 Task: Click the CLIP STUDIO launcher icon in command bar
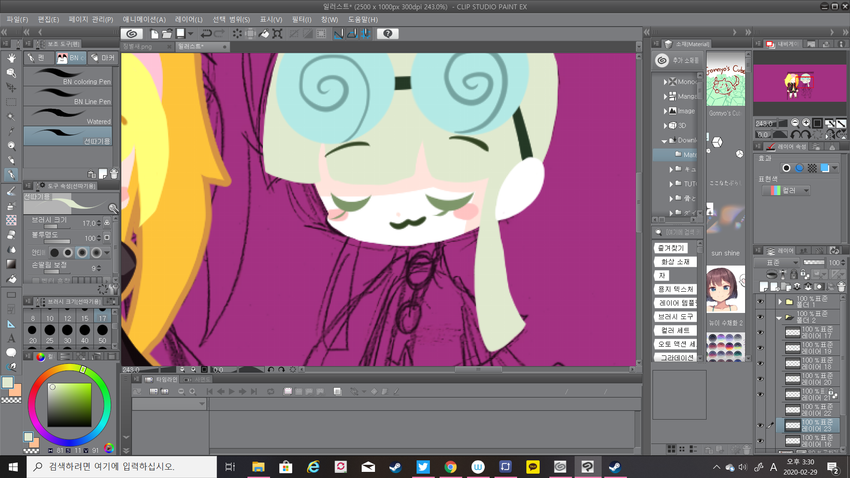pos(132,34)
